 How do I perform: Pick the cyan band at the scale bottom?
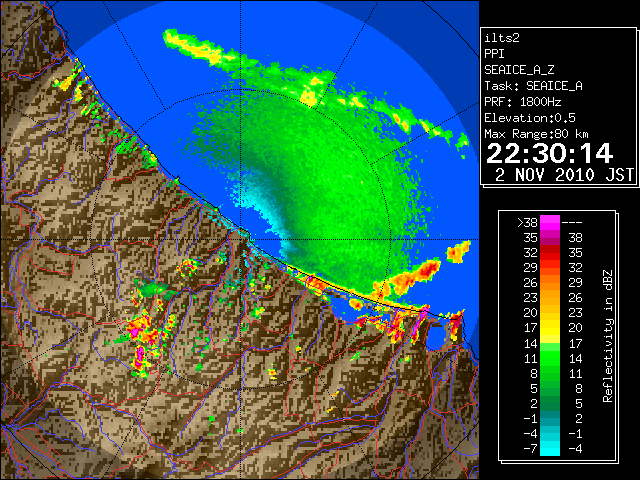pyautogui.click(x=550, y=448)
